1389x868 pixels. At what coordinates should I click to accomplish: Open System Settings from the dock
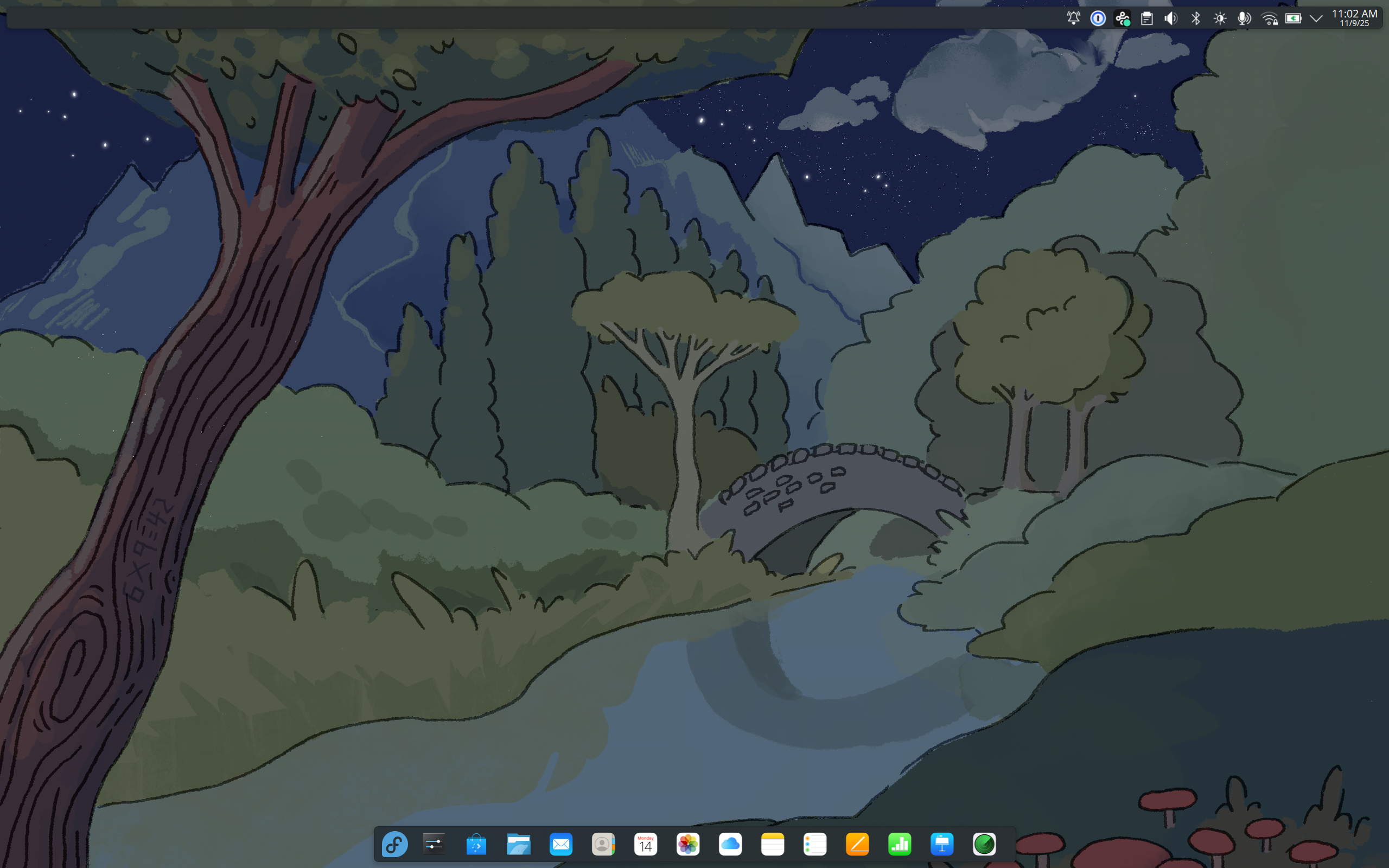434,844
